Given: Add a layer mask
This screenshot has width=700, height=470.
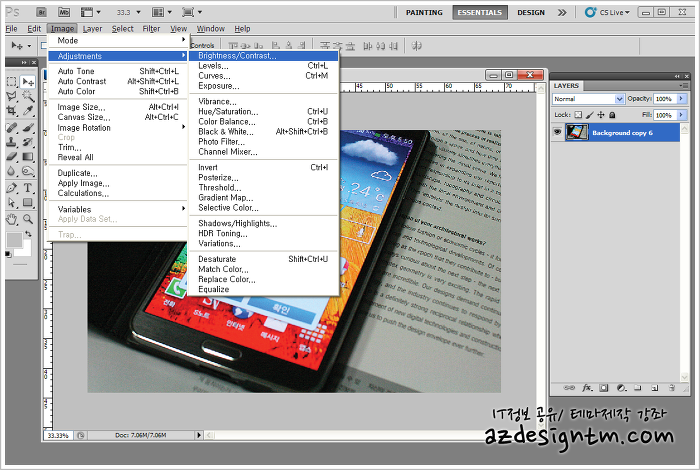Looking at the screenshot, I should tap(604, 388).
